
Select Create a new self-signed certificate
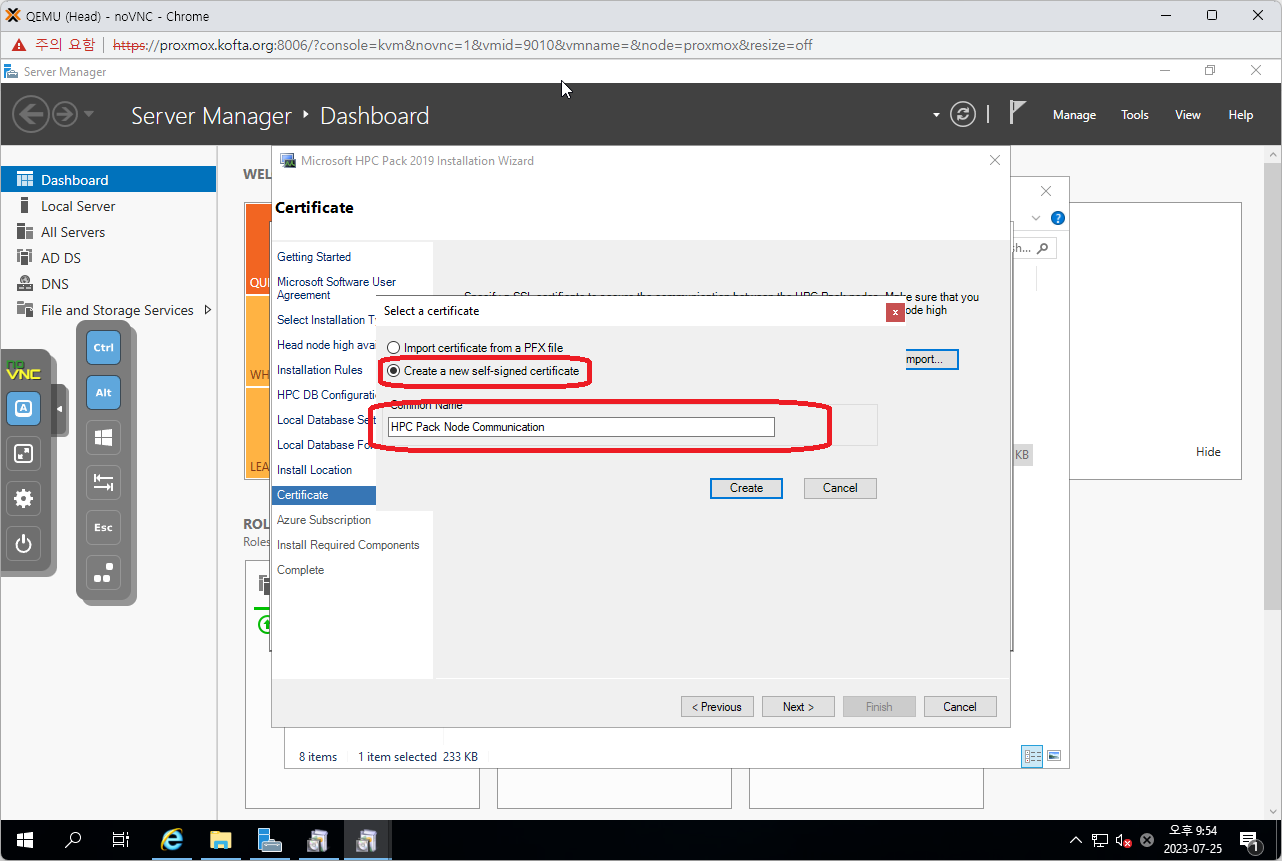(394, 371)
